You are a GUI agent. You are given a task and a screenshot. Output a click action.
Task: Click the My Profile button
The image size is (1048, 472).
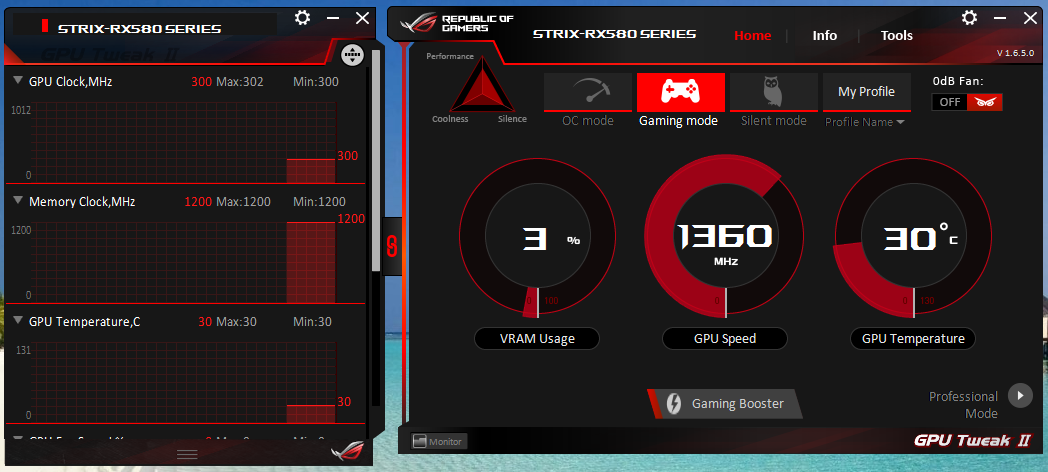866,92
